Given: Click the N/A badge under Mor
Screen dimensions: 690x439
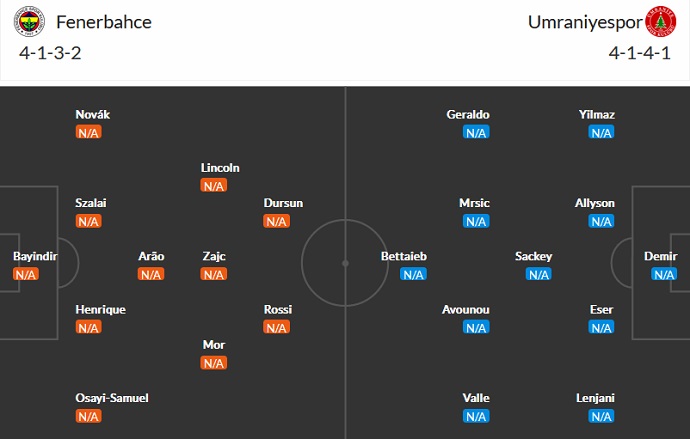Looking at the screenshot, I should [213, 363].
